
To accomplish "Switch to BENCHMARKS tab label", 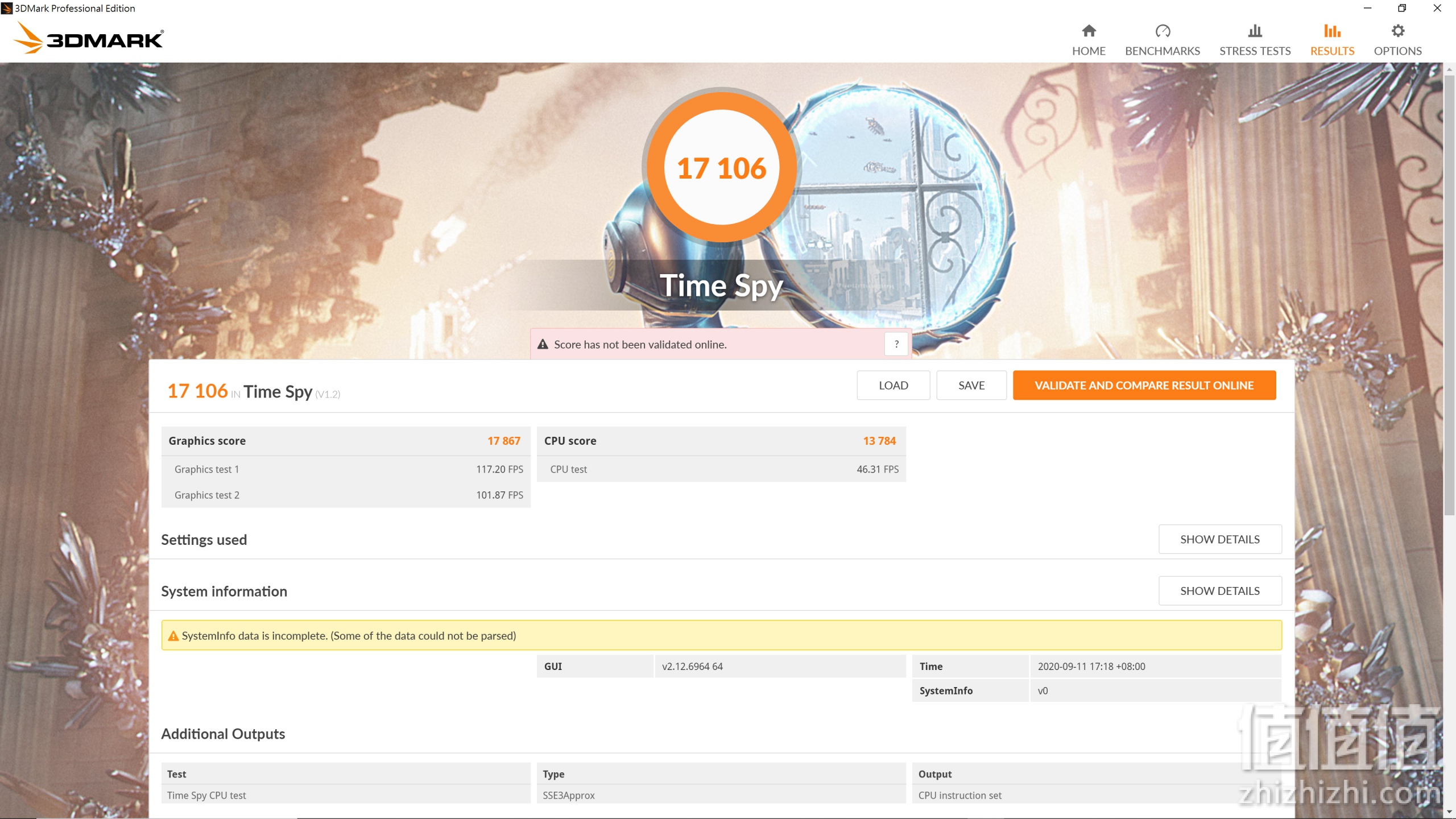I will point(1163,51).
